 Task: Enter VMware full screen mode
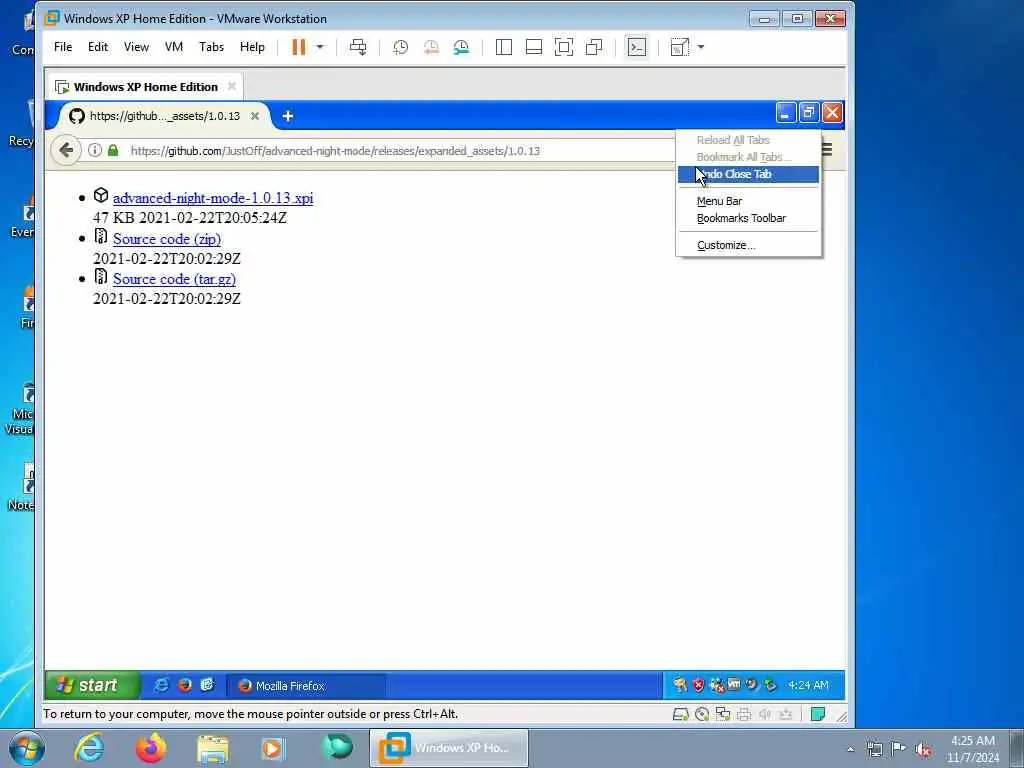click(x=564, y=47)
